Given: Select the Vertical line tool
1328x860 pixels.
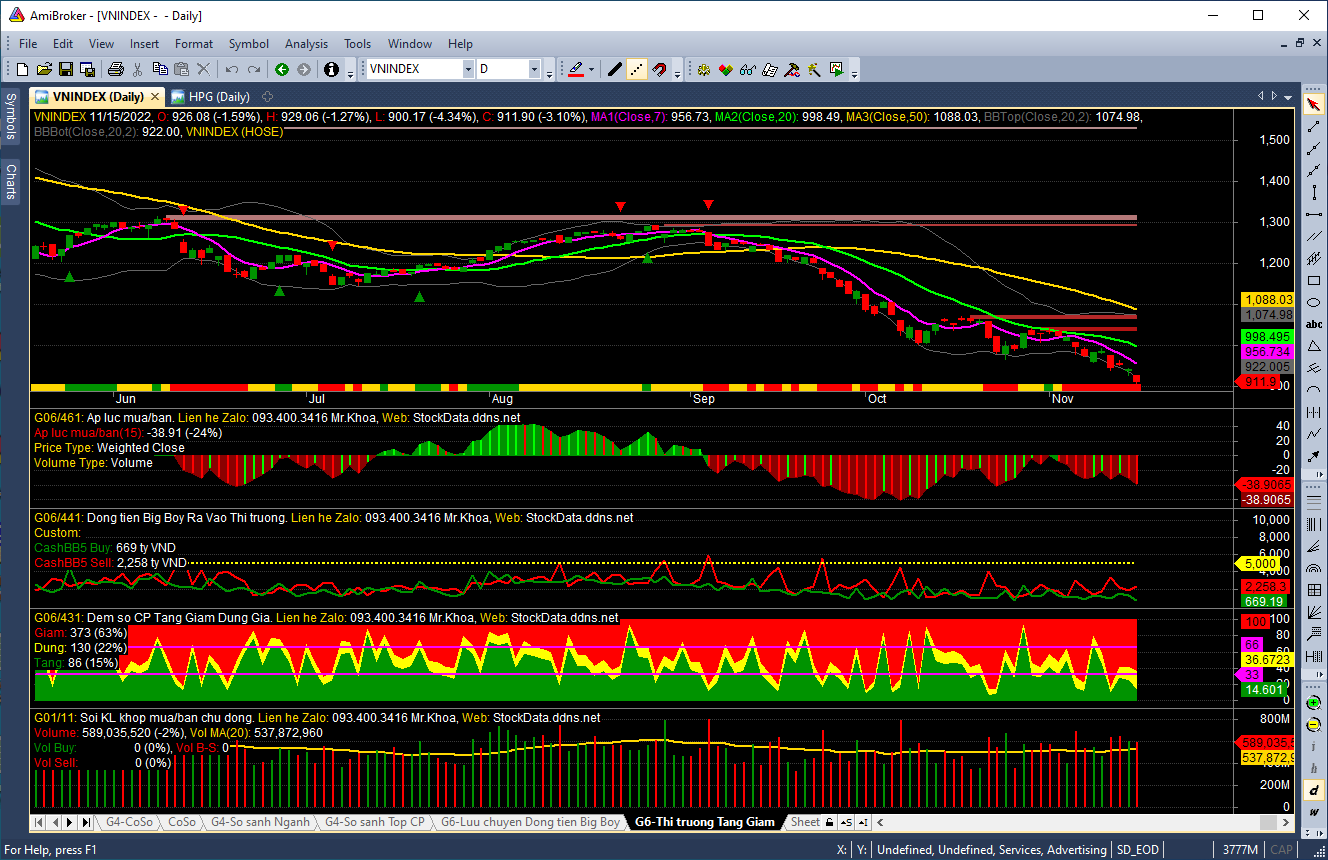Looking at the screenshot, I should tap(1313, 191).
